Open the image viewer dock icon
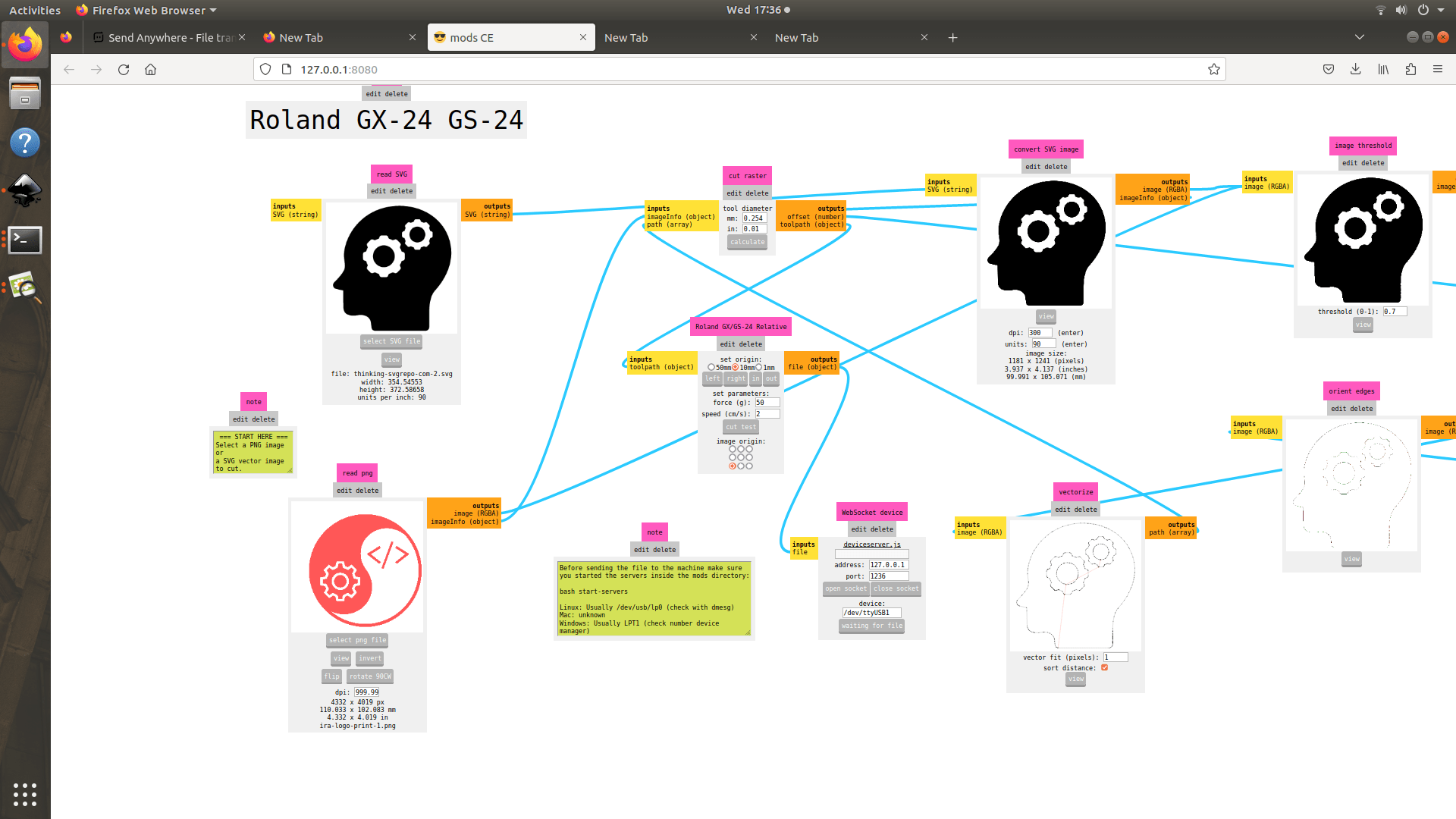Viewport: 1456px width, 819px height. 25,288
